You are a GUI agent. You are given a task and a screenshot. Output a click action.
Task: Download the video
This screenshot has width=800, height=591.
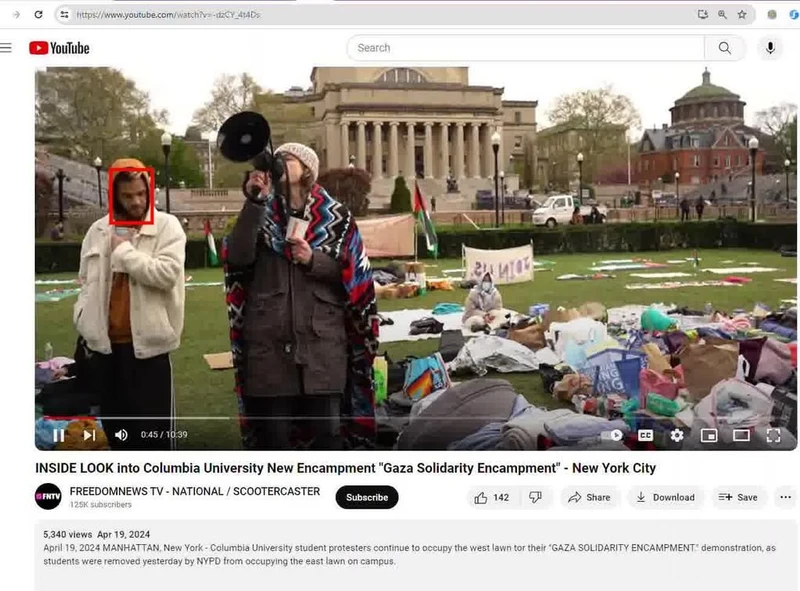click(665, 497)
